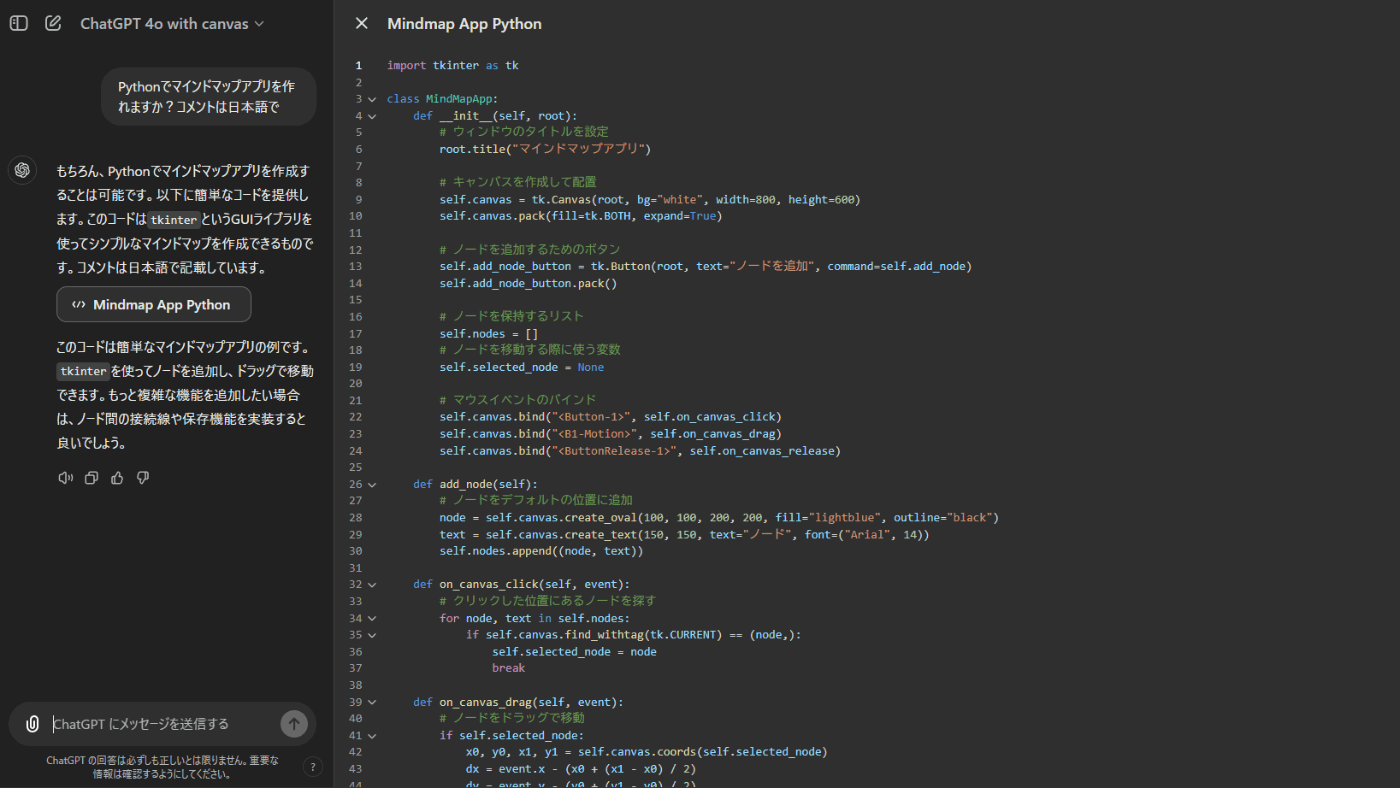Click the create_oval code line 28
The height and width of the screenshot is (788, 1400).
719,517
